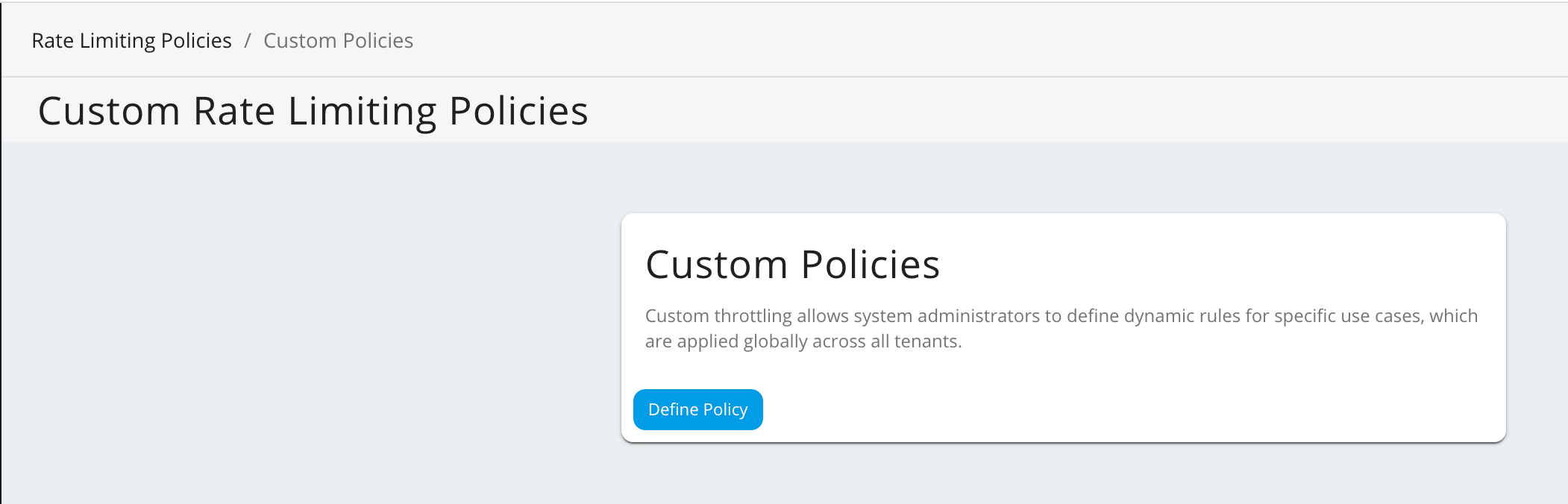This screenshot has width=1568, height=504.
Task: Click the Custom Rate Limiting Policies heading
Action: pos(313,111)
